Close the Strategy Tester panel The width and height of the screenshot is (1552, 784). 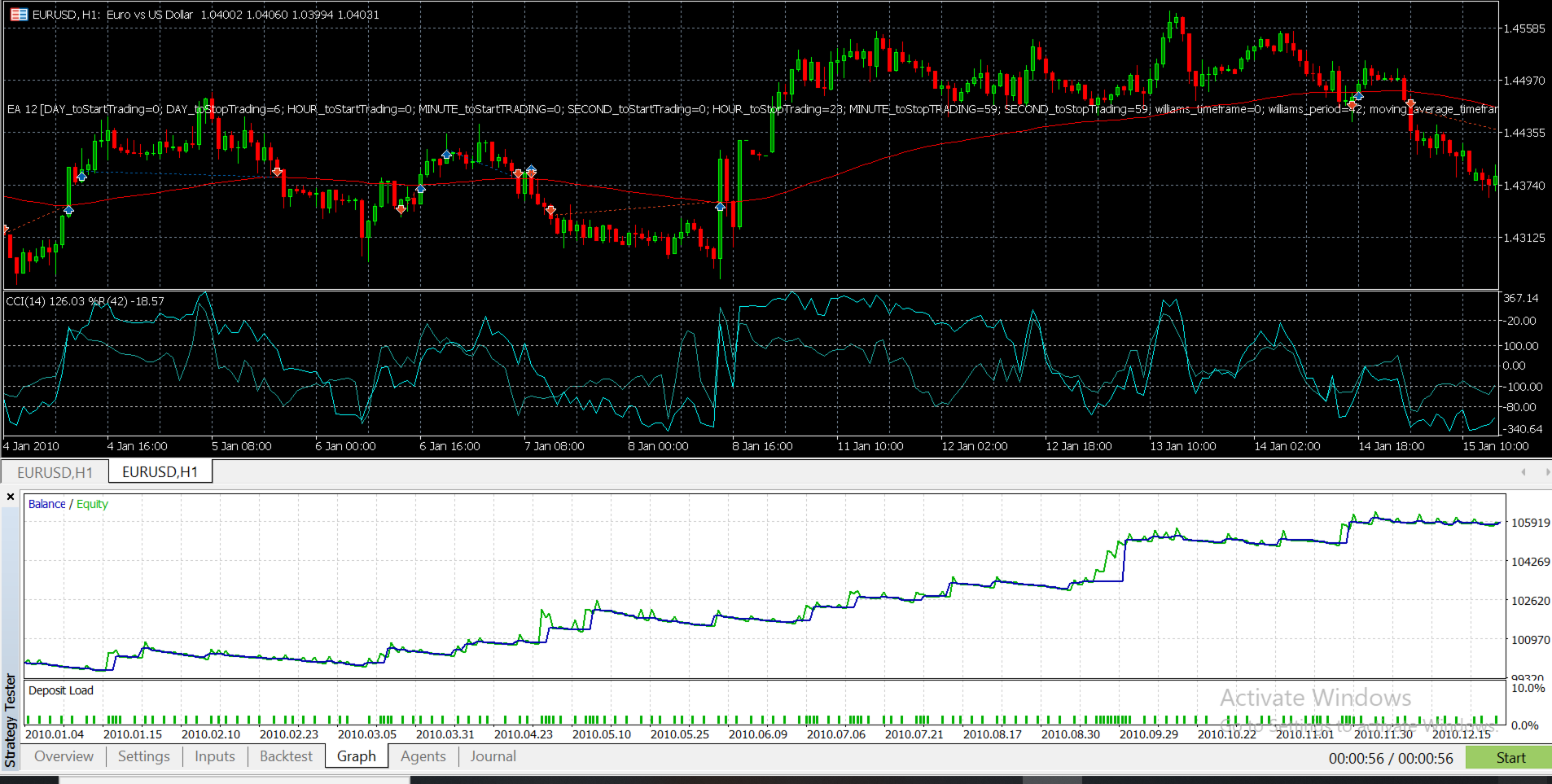point(11,497)
